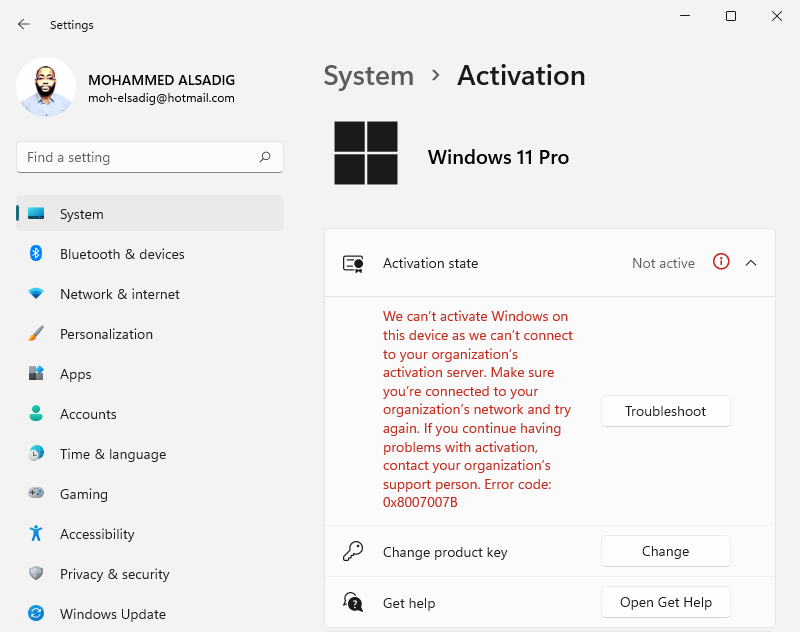Minimize the Settings window
Viewport: 800px width, 632px height.
685,16
